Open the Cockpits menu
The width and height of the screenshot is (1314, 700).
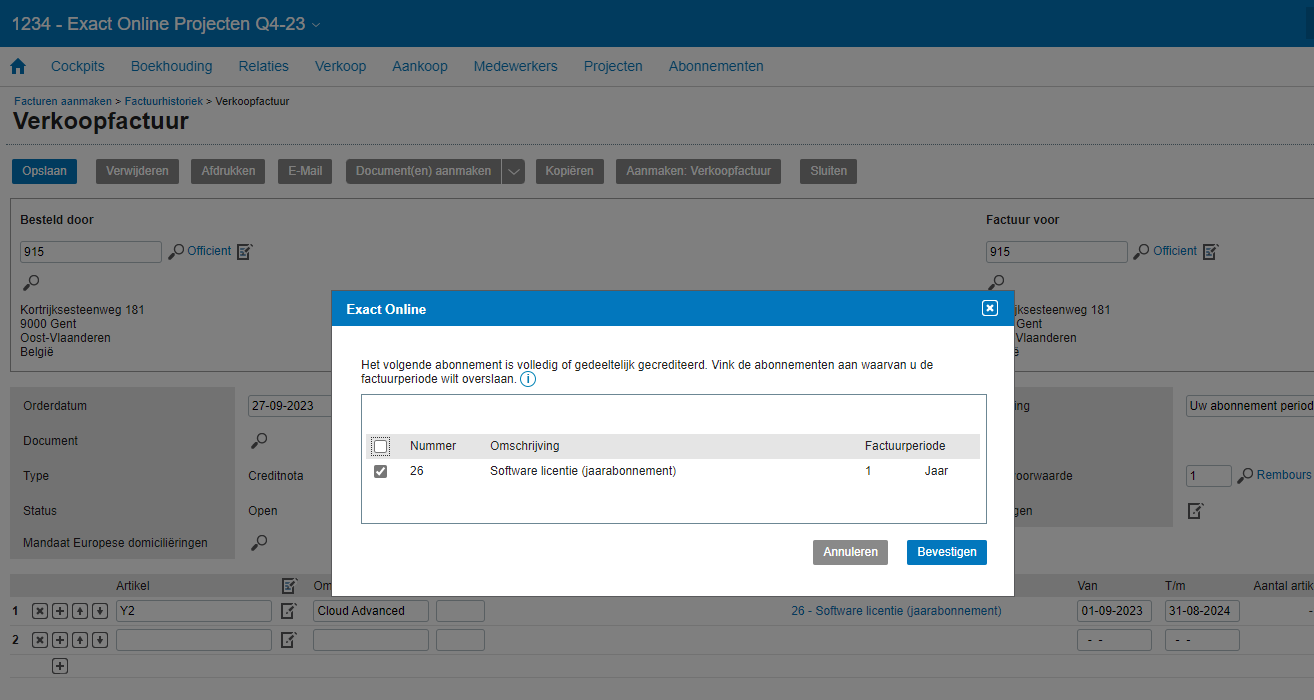[x=78, y=66]
